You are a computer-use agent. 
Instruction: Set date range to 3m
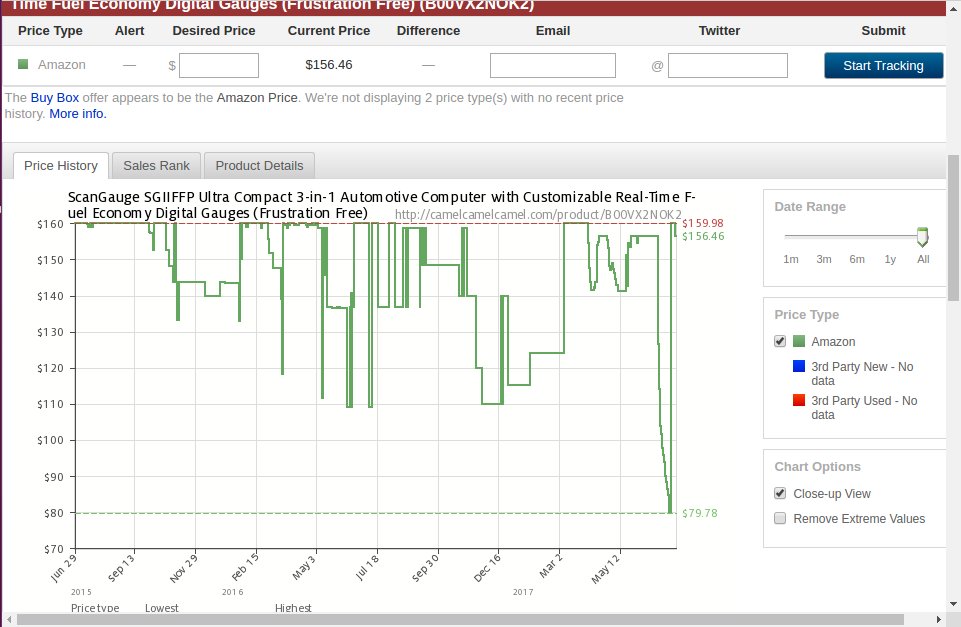(x=824, y=259)
